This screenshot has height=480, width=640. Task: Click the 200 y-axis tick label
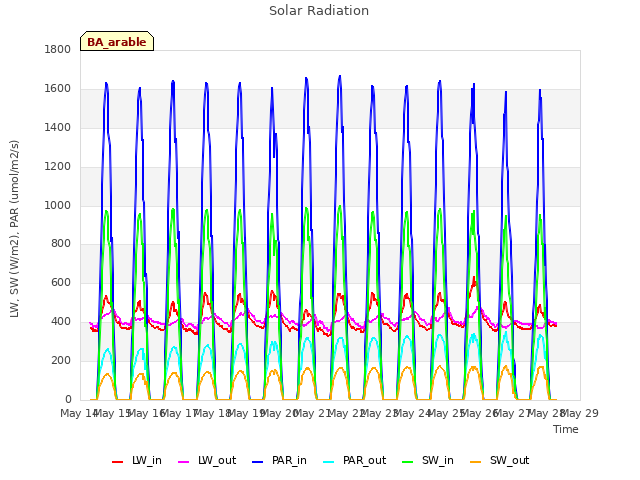click(x=61, y=360)
